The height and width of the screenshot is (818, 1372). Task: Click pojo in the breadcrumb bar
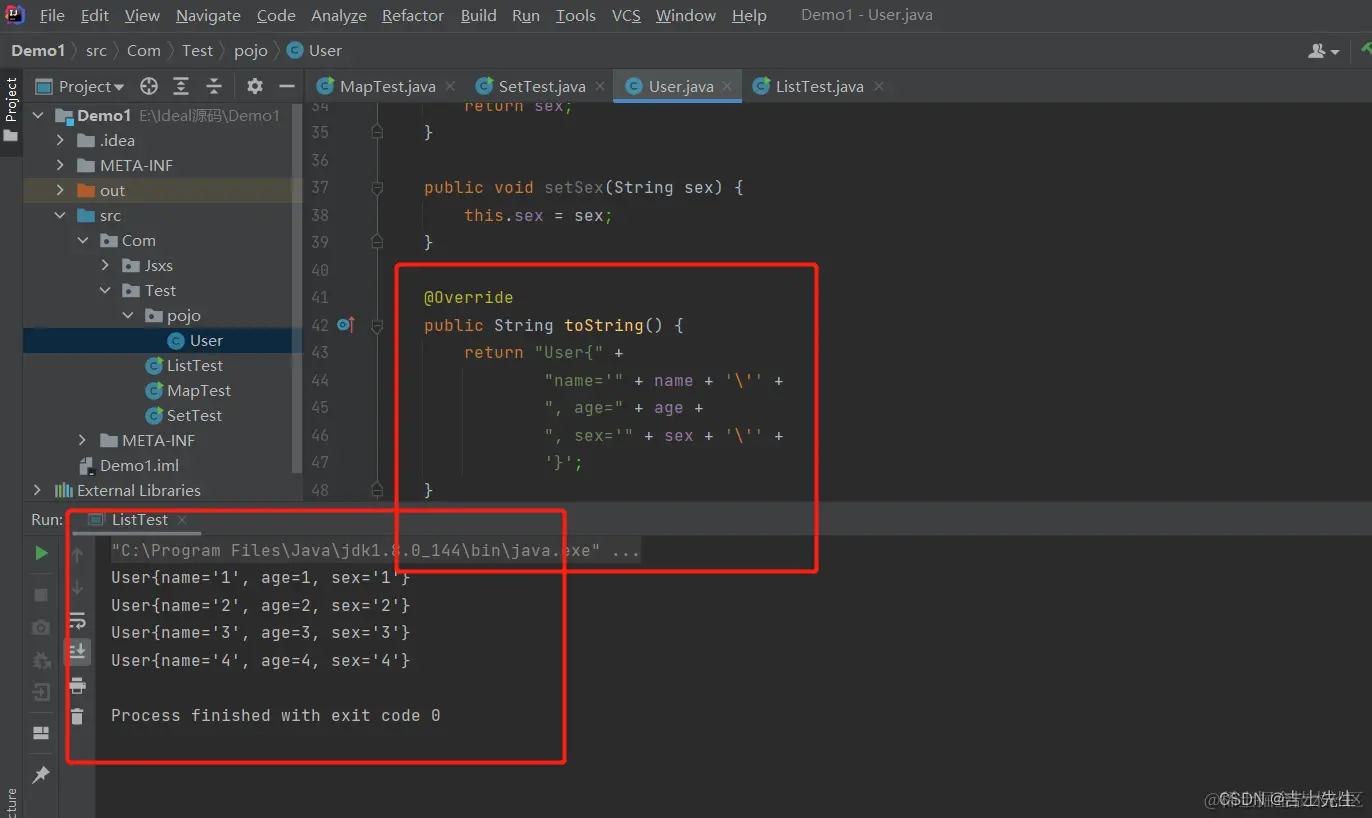[x=251, y=50]
